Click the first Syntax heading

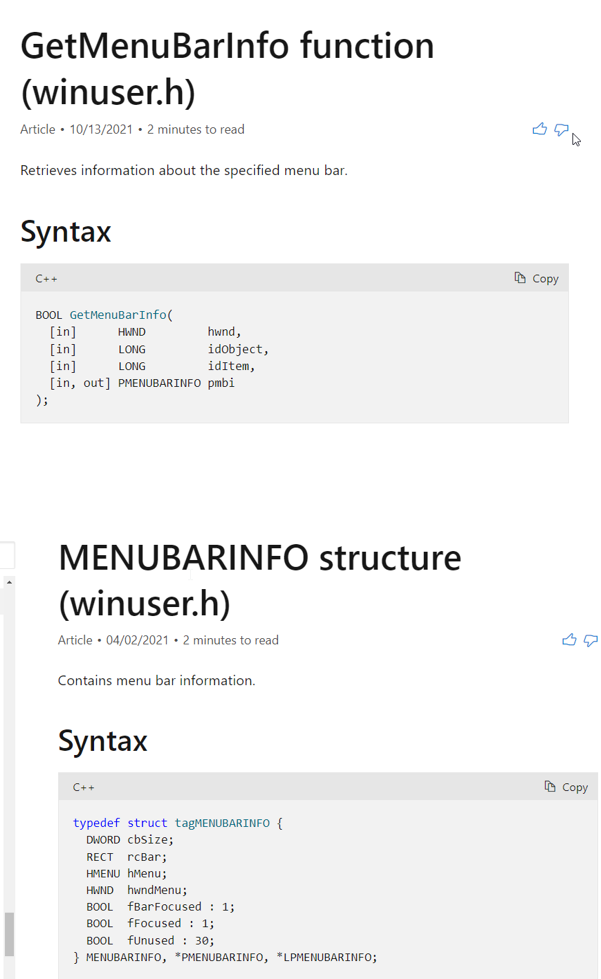pyautogui.click(x=66, y=232)
